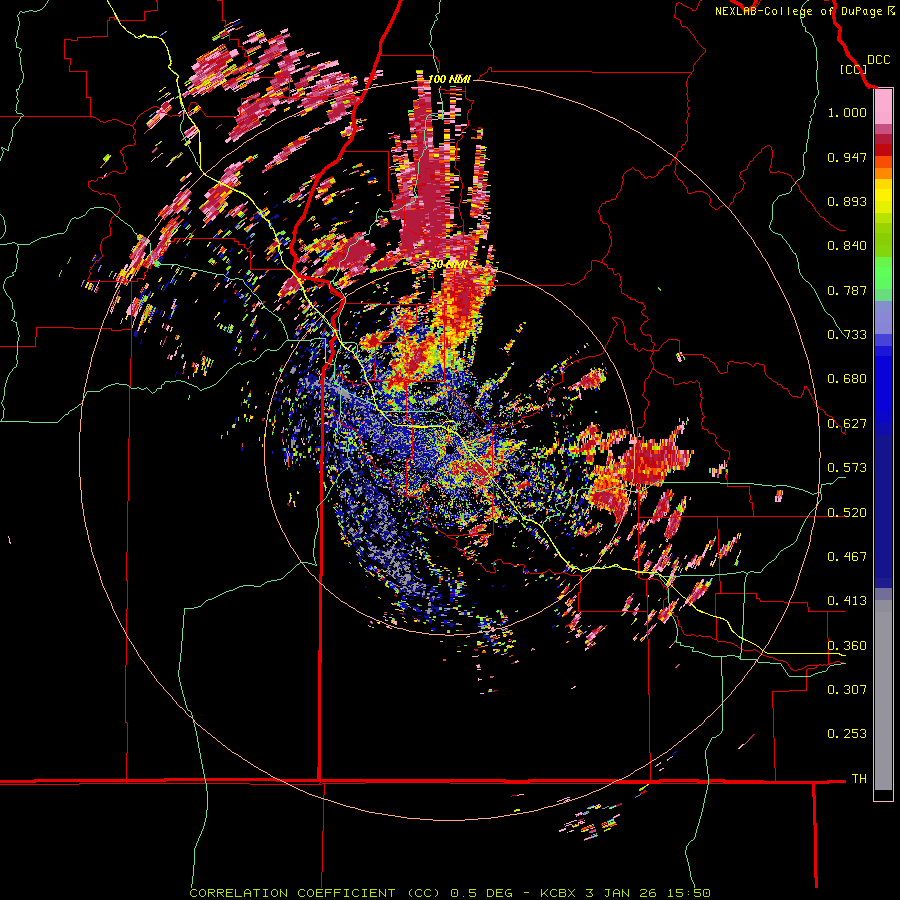Click the TH threshold label on the legend
This screenshot has width=900, height=900.
coord(859,779)
